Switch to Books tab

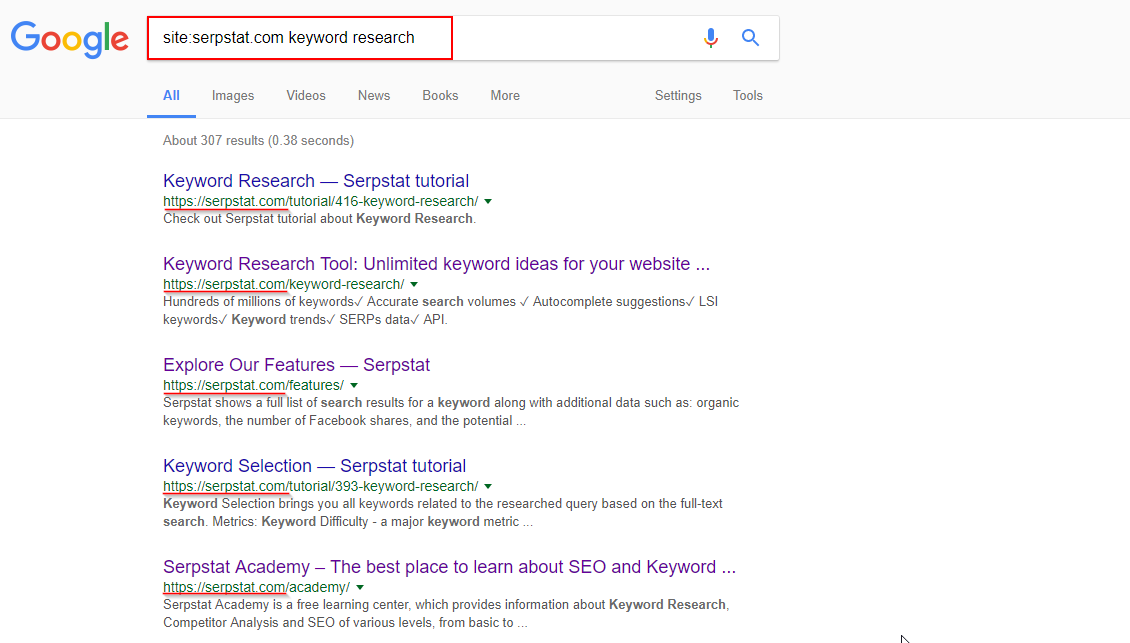tap(440, 95)
